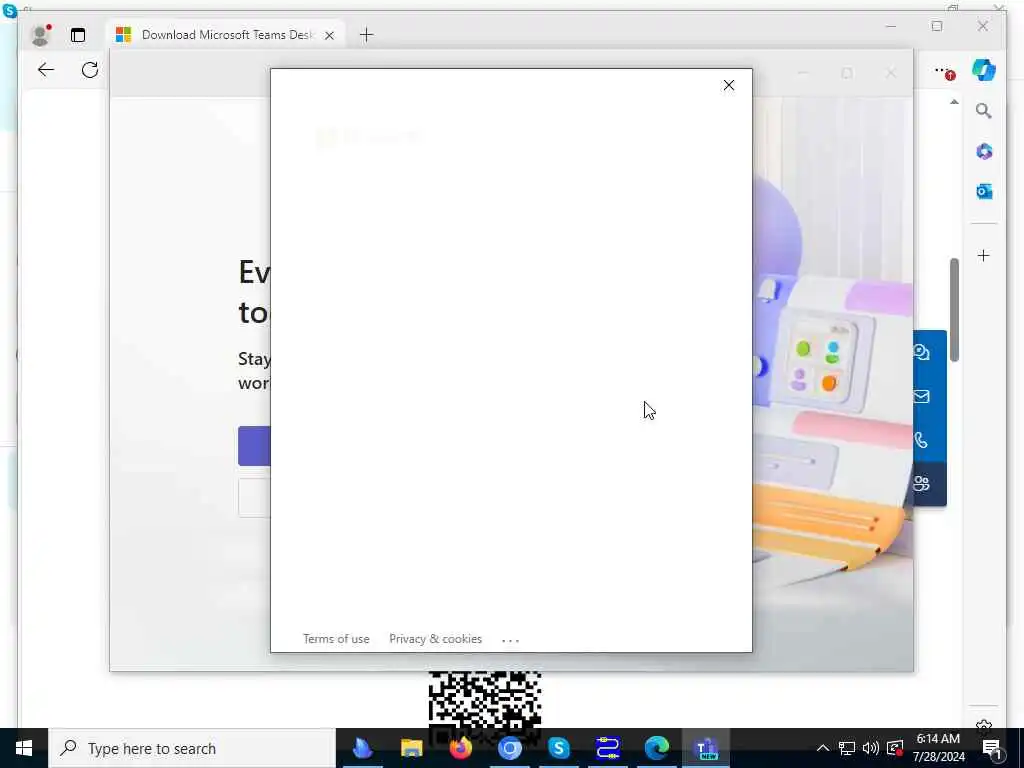Image resolution: width=1024 pixels, height=768 pixels.
Task: Open the notification center
Action: tap(993, 750)
